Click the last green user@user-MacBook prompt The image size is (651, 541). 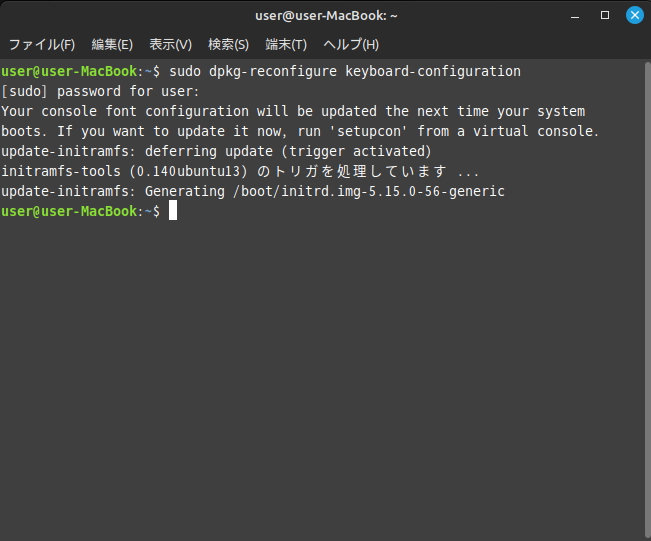pos(69,211)
